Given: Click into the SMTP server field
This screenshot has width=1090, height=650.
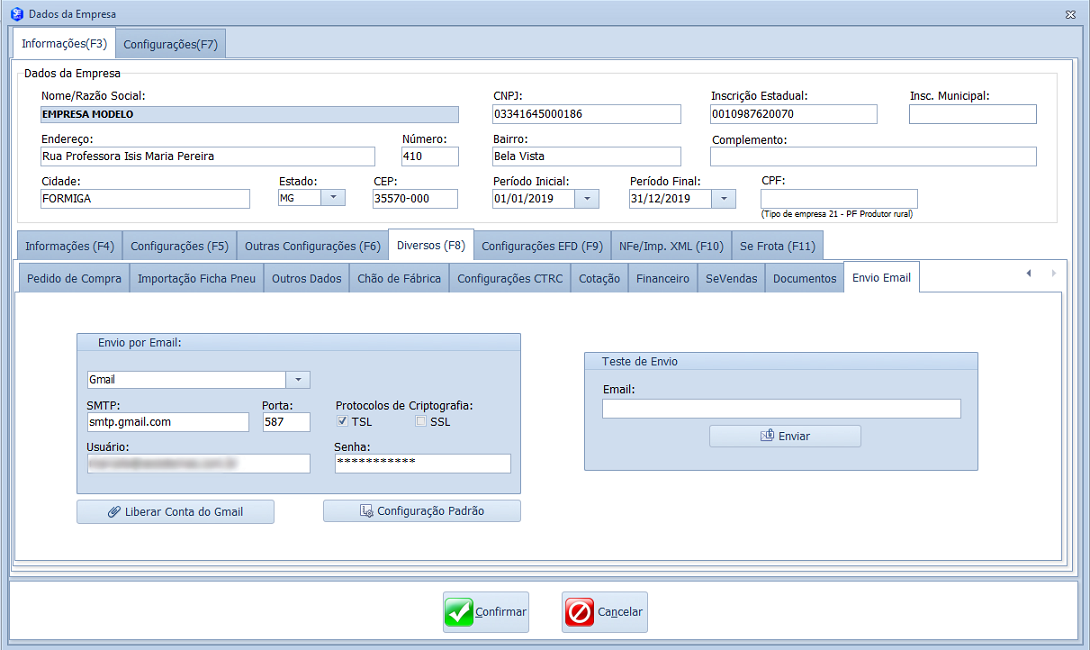Looking at the screenshot, I should (167, 422).
